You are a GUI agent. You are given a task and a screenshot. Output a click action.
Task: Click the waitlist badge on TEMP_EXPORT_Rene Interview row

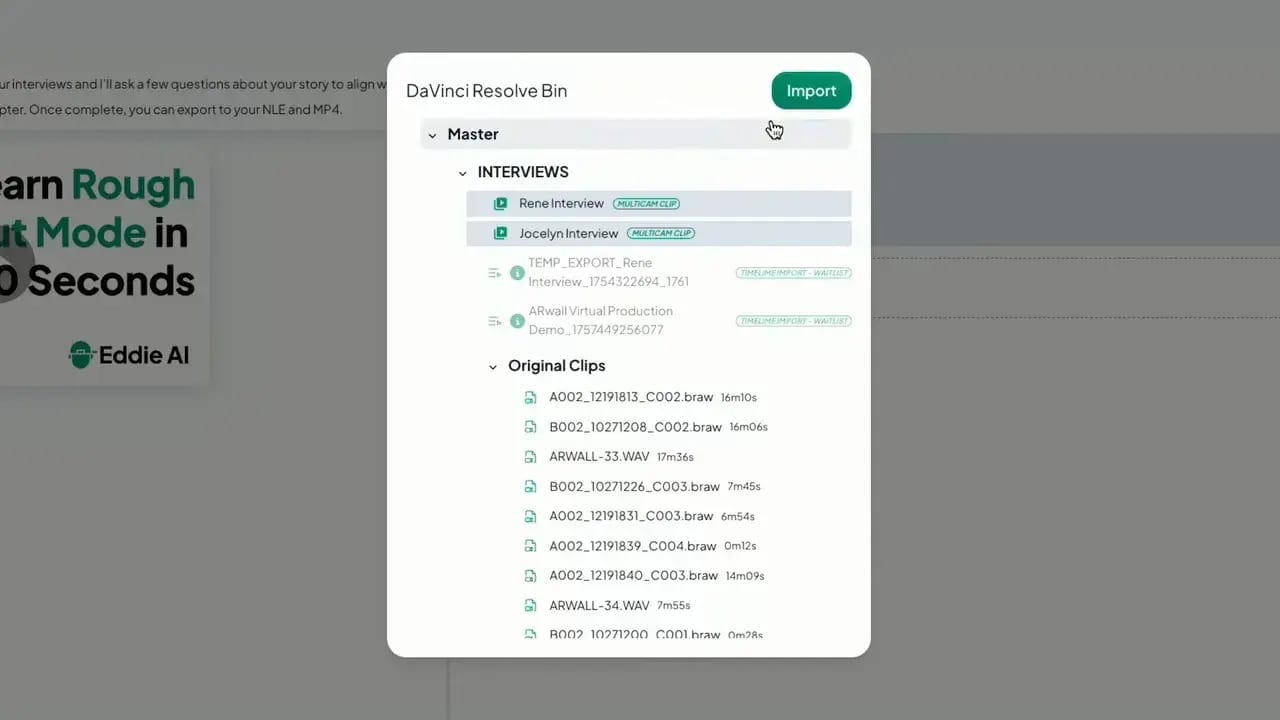(794, 273)
